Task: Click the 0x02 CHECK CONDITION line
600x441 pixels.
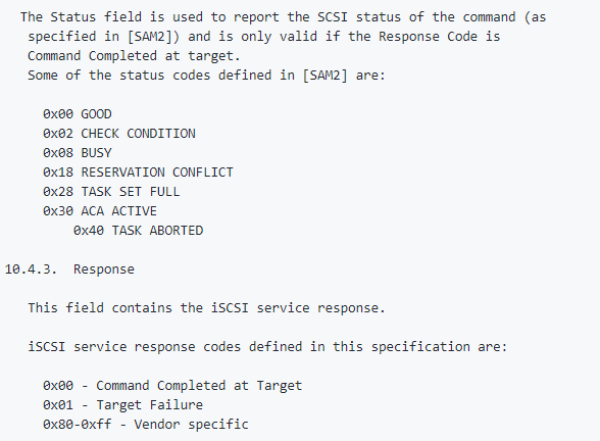Action: [x=119, y=134]
